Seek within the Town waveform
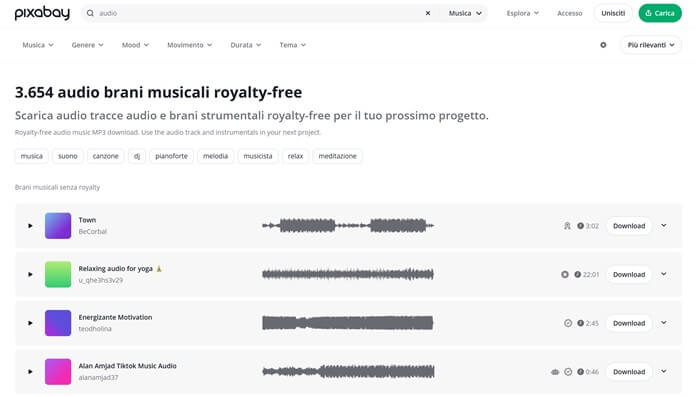Image resolution: width=696 pixels, height=397 pixels. [x=348, y=226]
